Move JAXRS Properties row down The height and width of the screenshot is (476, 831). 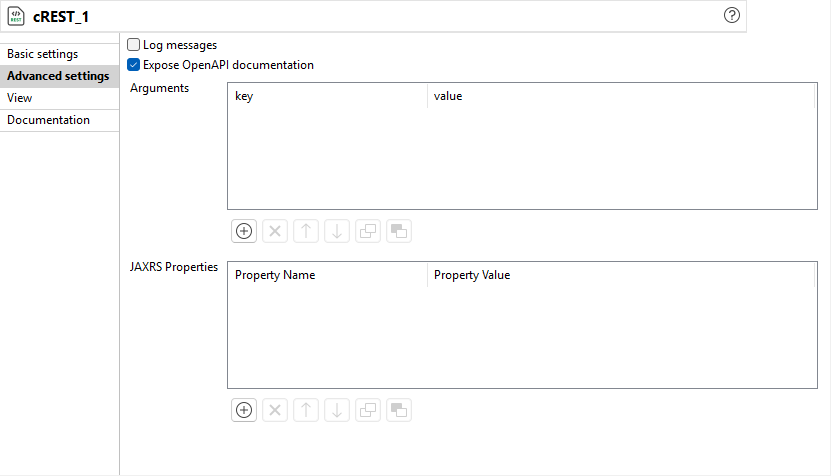[337, 410]
